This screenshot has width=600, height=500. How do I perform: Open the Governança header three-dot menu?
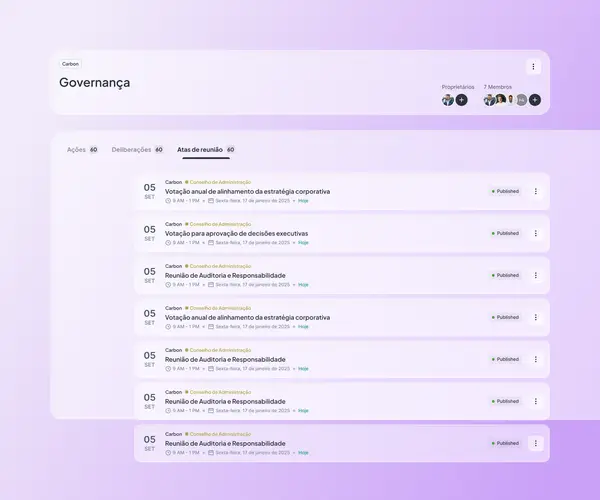pyautogui.click(x=533, y=67)
